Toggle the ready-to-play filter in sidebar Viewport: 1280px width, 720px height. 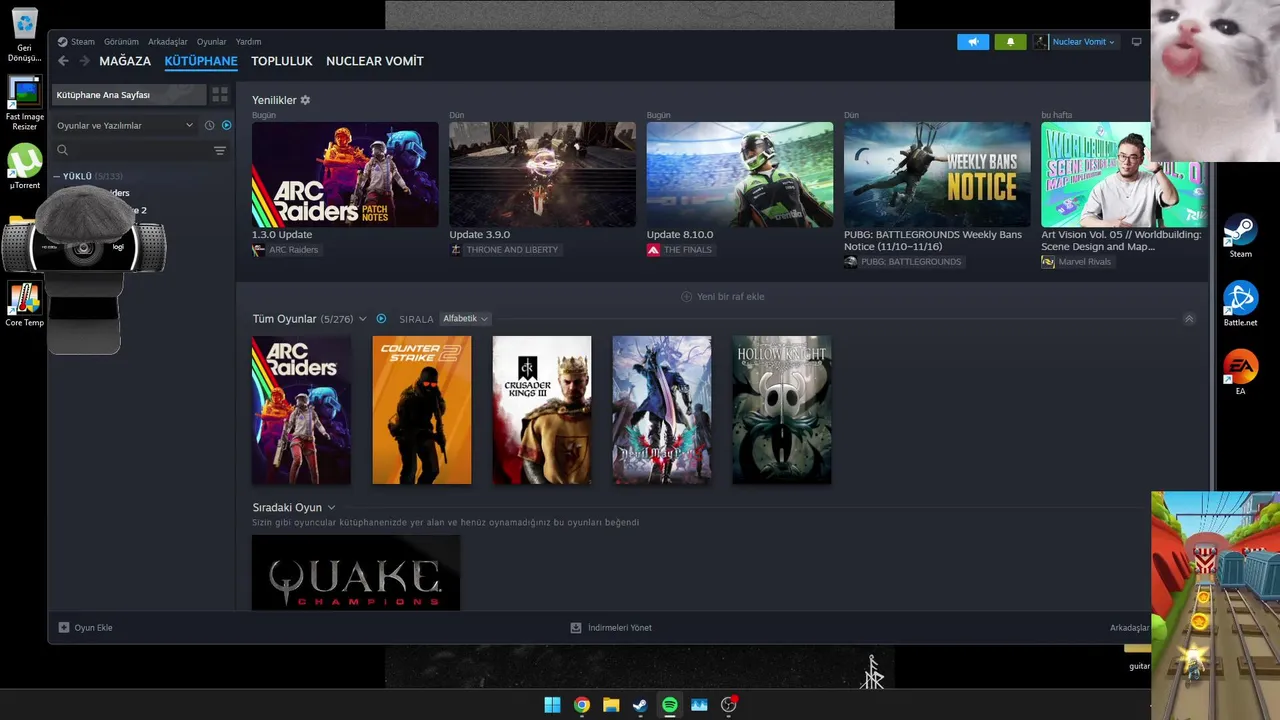point(227,125)
